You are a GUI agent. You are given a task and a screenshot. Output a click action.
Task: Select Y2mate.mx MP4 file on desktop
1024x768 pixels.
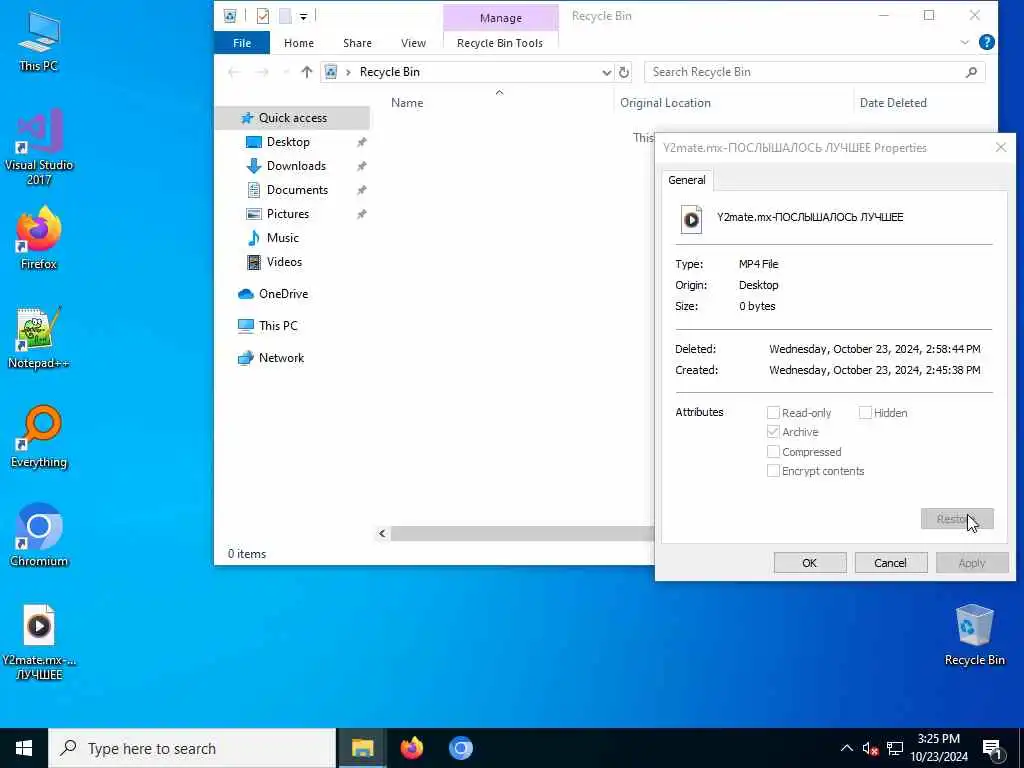[39, 642]
